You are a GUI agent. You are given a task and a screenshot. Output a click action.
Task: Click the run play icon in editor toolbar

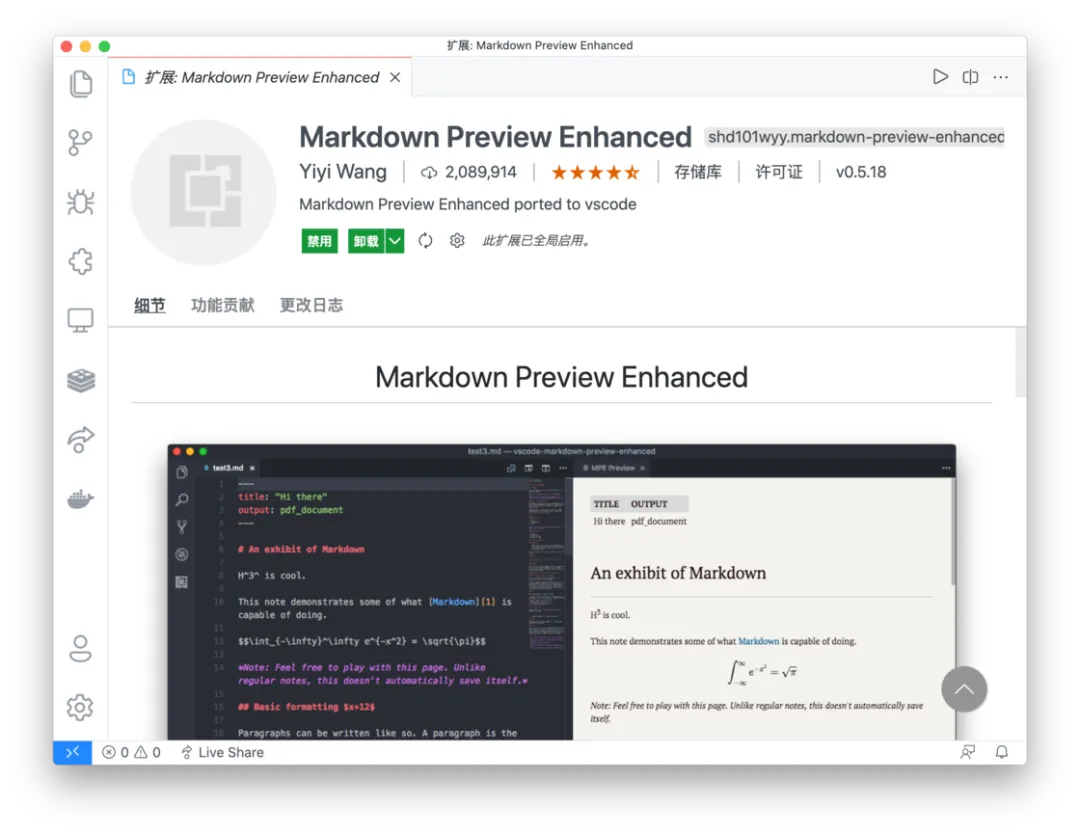tap(940, 76)
